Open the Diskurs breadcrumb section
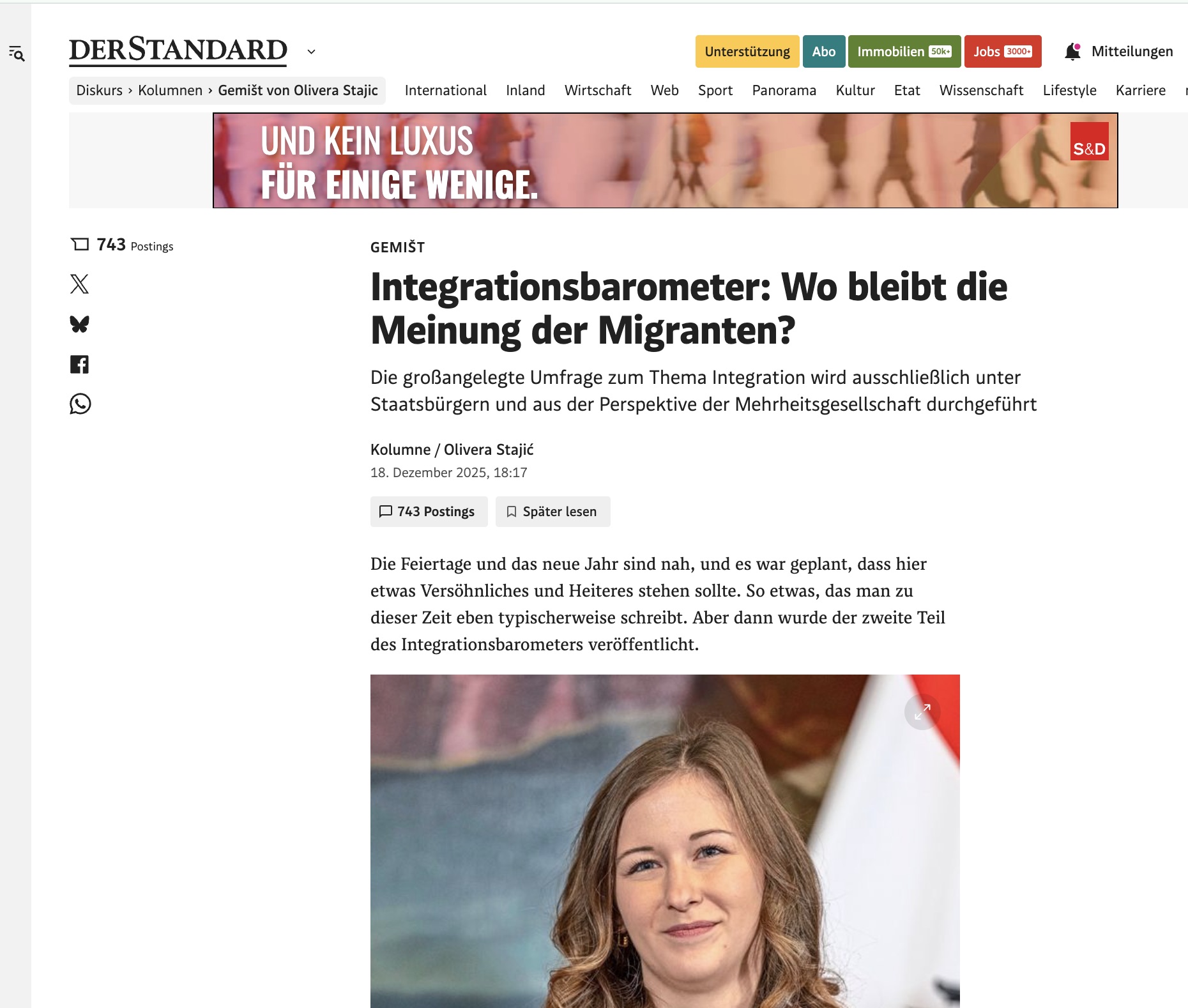Image resolution: width=1188 pixels, height=1008 pixels. pyautogui.click(x=99, y=91)
